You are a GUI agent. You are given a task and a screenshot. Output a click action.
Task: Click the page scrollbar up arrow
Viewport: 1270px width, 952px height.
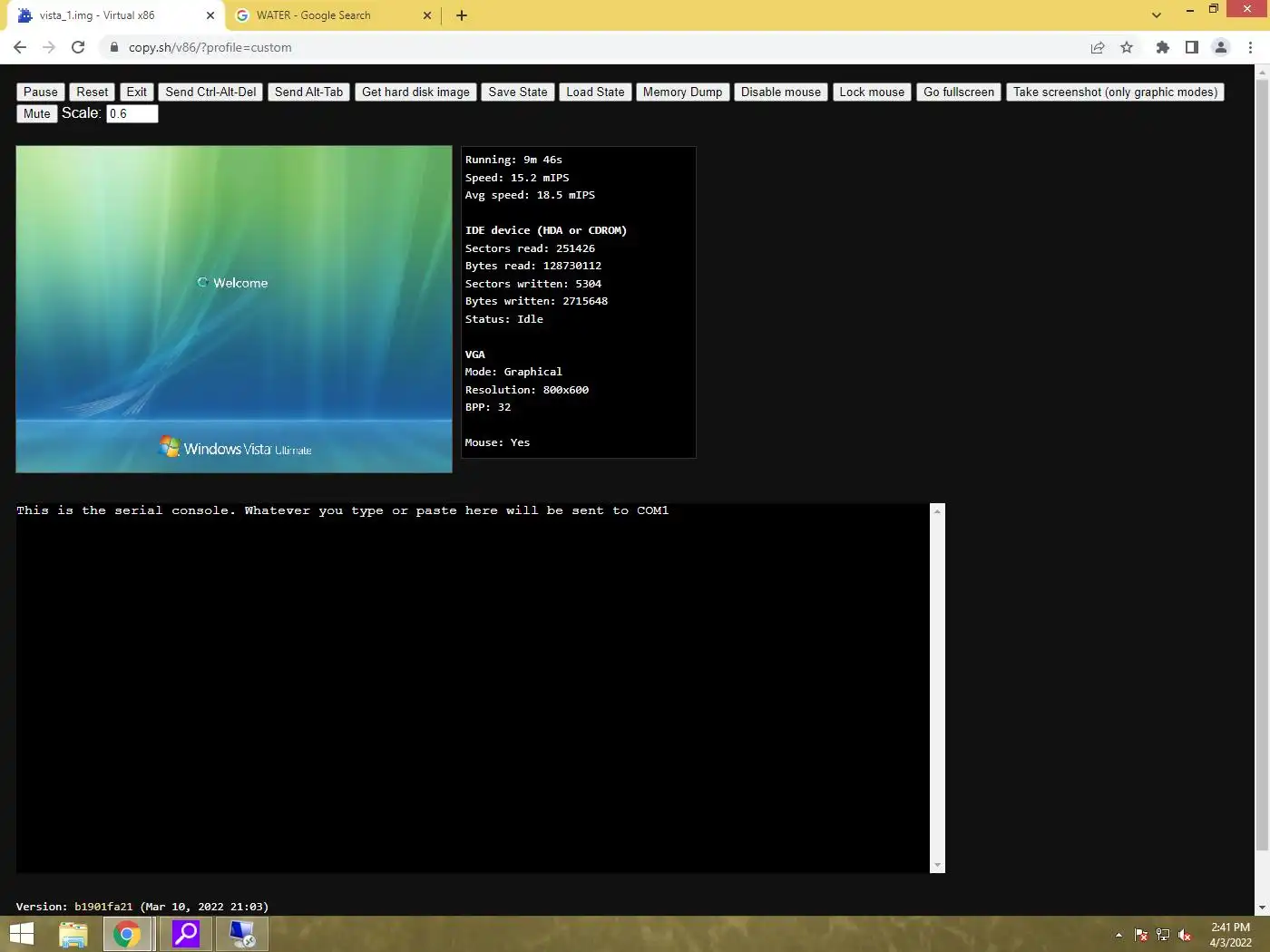pos(1262,72)
